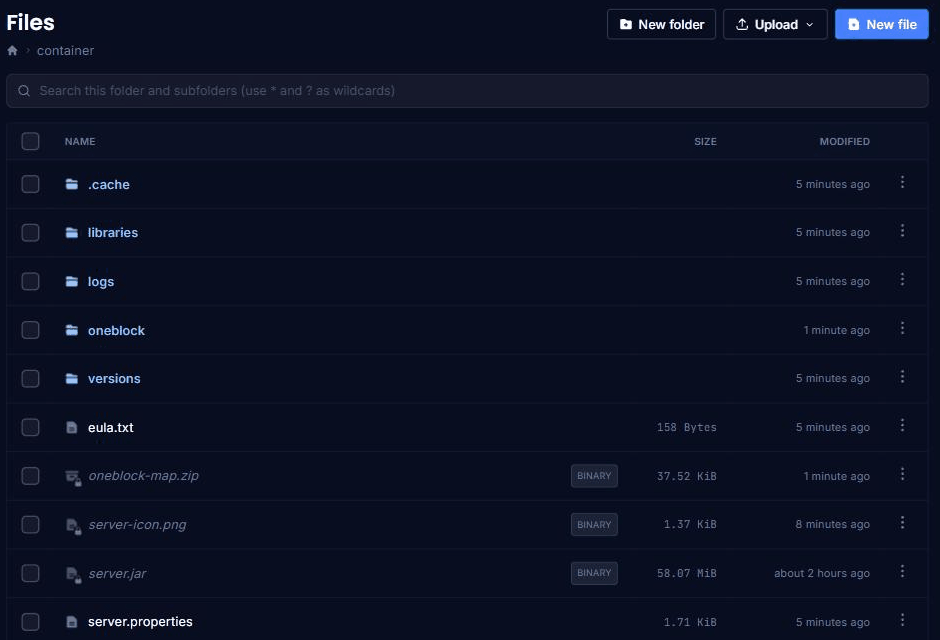Screen dimensions: 940x640
Task: Click the 37.52 KiB size value
Action: click(686, 476)
